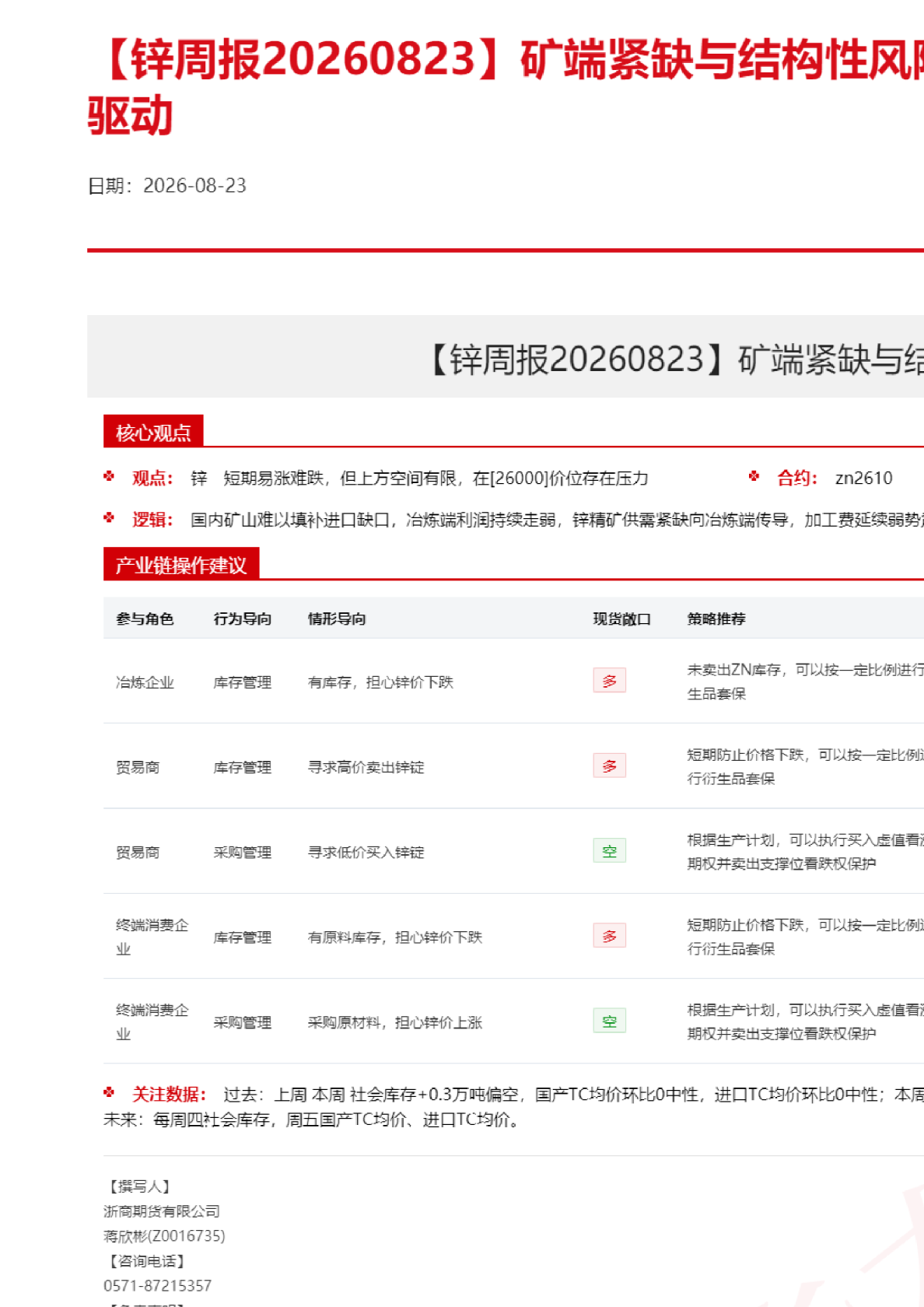Click the 浙商期货有限公司 text
The width and height of the screenshot is (924, 1307).
click(x=162, y=1211)
